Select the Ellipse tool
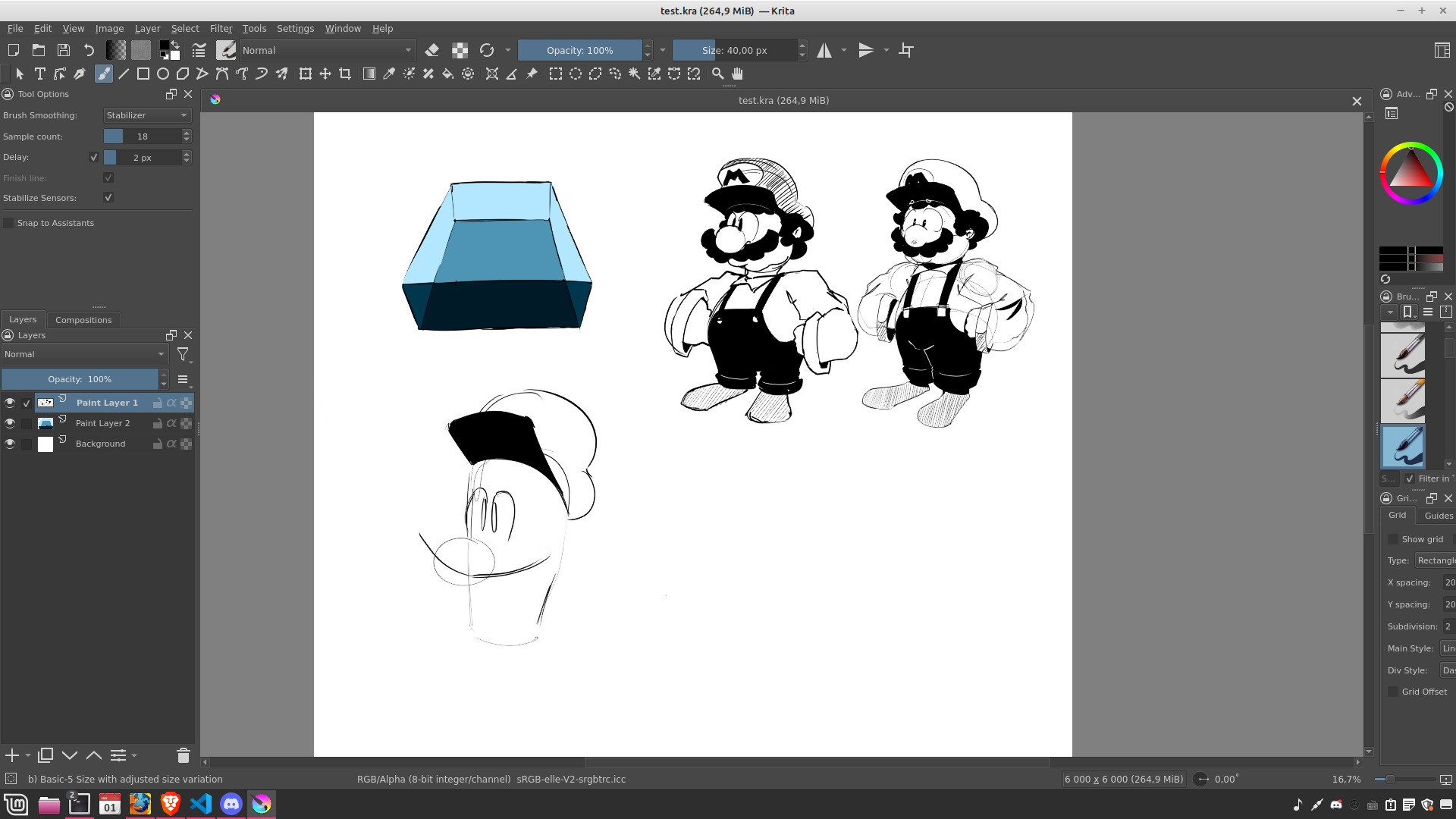The width and height of the screenshot is (1456, 819). (x=162, y=74)
